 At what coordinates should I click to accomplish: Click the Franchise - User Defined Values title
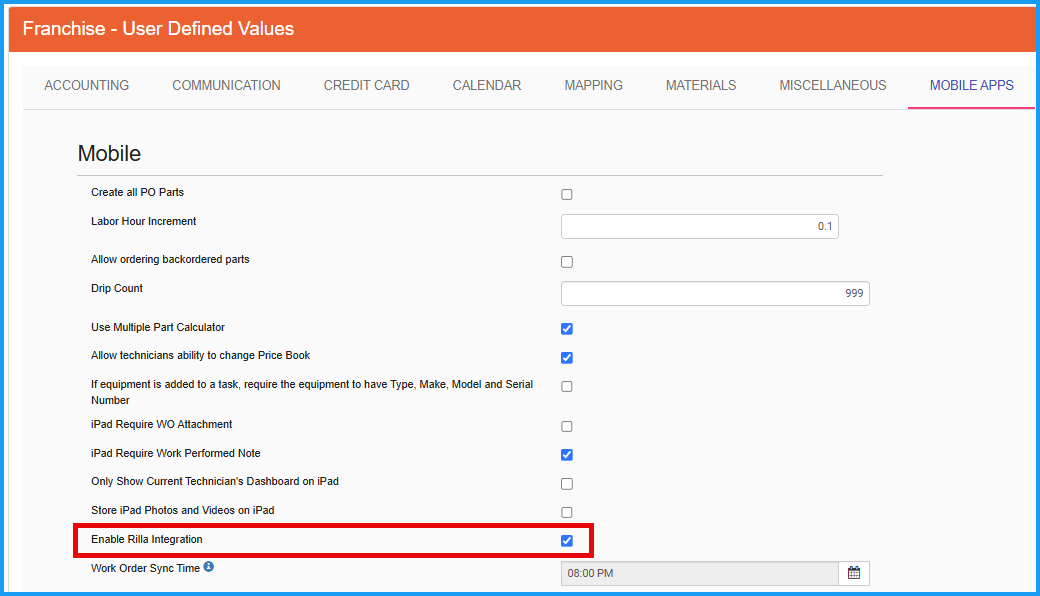pyautogui.click(x=159, y=29)
